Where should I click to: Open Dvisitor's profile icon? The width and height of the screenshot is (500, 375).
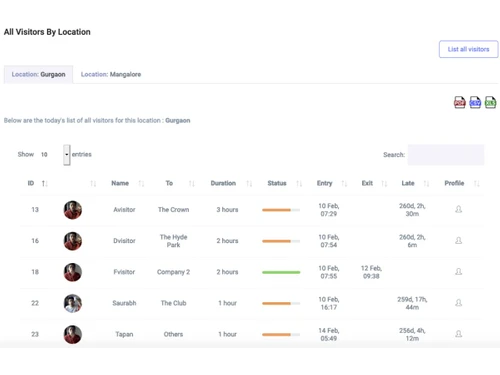point(459,240)
